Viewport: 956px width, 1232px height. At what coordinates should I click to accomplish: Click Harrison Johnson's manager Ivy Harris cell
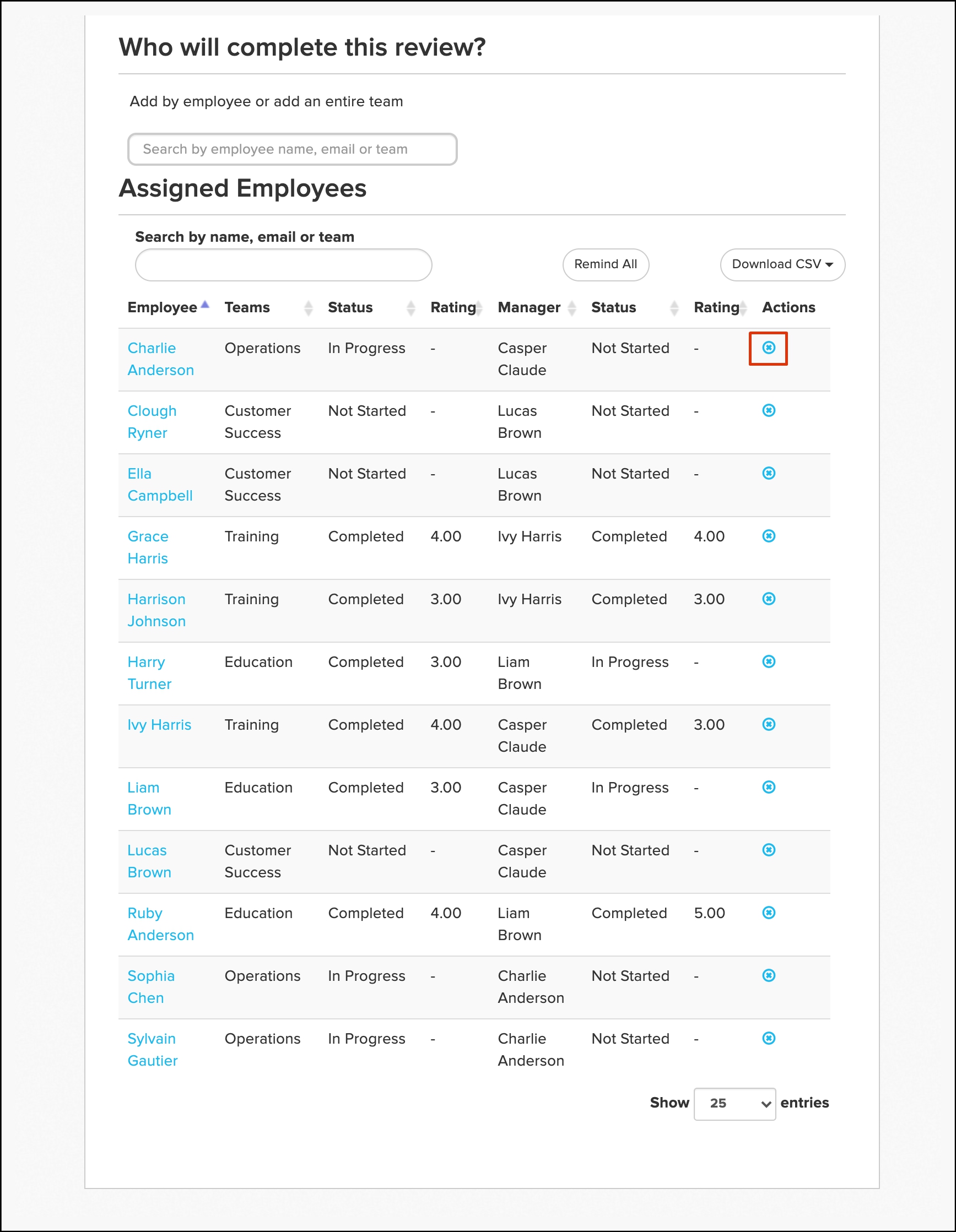click(x=530, y=599)
